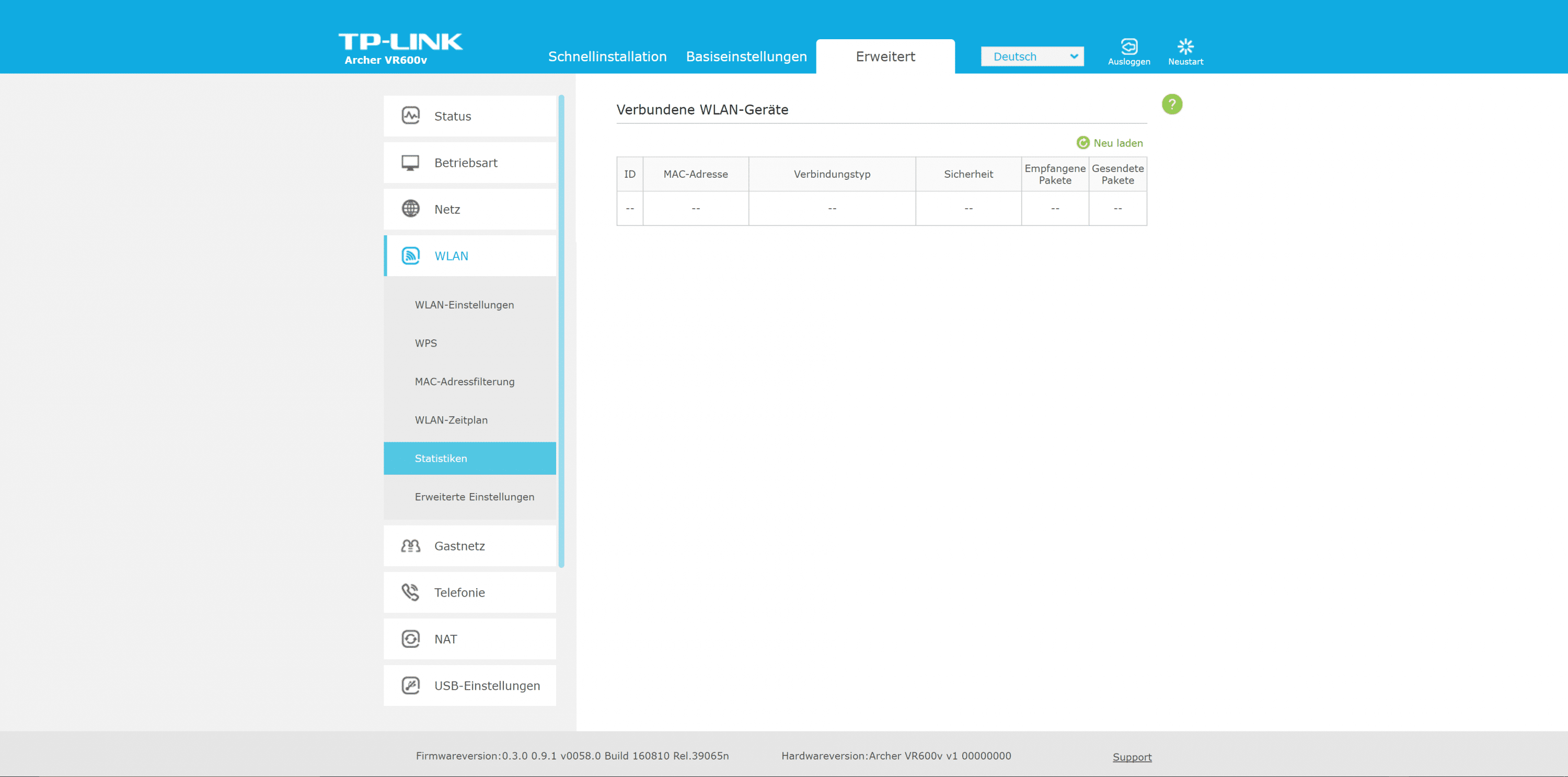The image size is (1568, 777).
Task: Click the NAT sidebar icon
Action: point(411,639)
